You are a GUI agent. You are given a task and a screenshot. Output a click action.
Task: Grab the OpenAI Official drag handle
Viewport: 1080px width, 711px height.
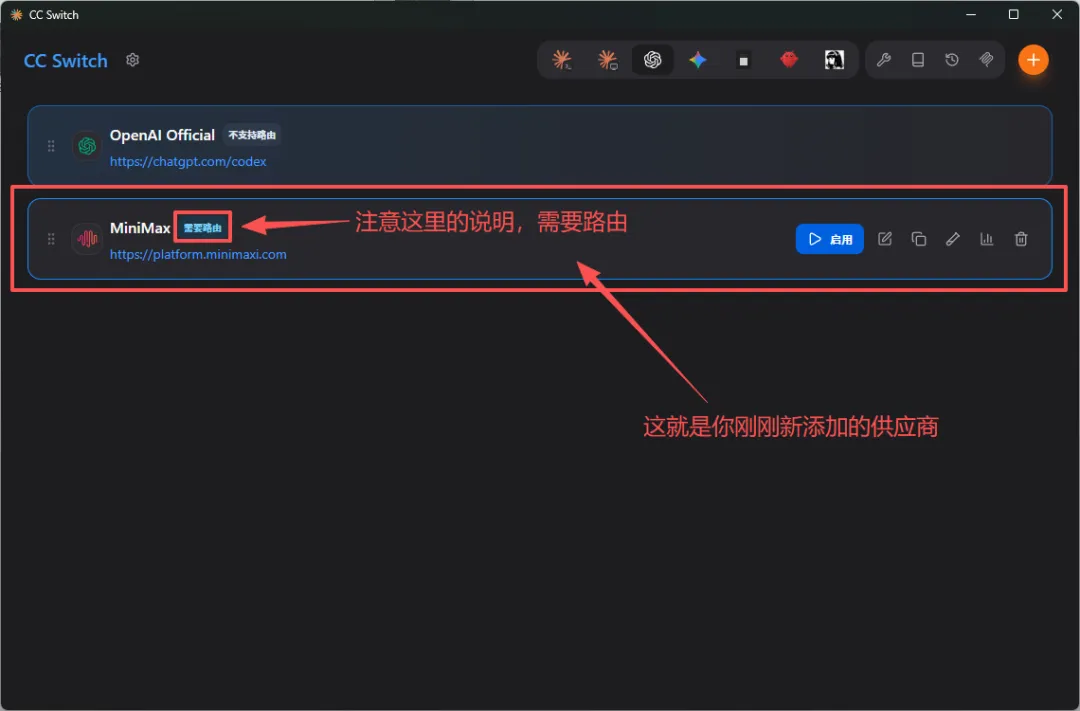click(x=51, y=146)
